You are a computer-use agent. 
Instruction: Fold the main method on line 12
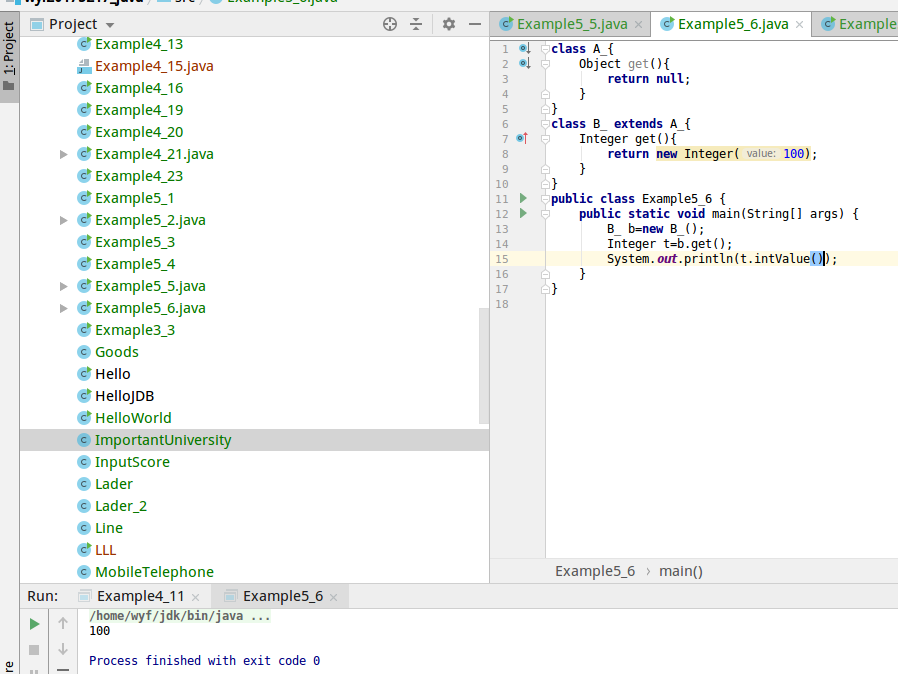545,214
